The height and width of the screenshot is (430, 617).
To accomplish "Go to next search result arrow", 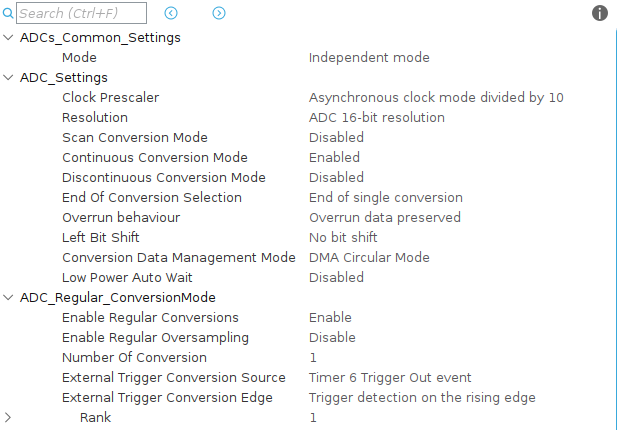I will pyautogui.click(x=219, y=13).
